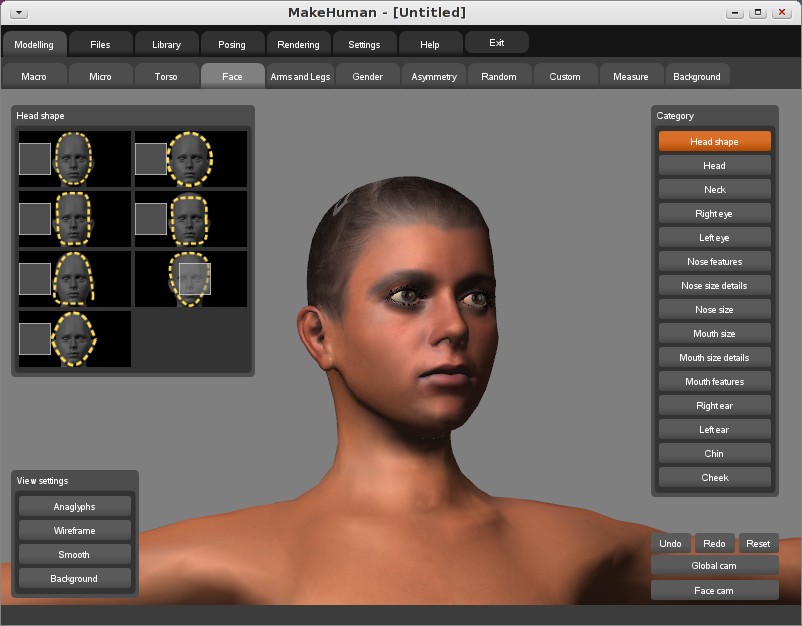Click slider box beside oval head shape
This screenshot has width=802, height=626.
tap(35, 159)
